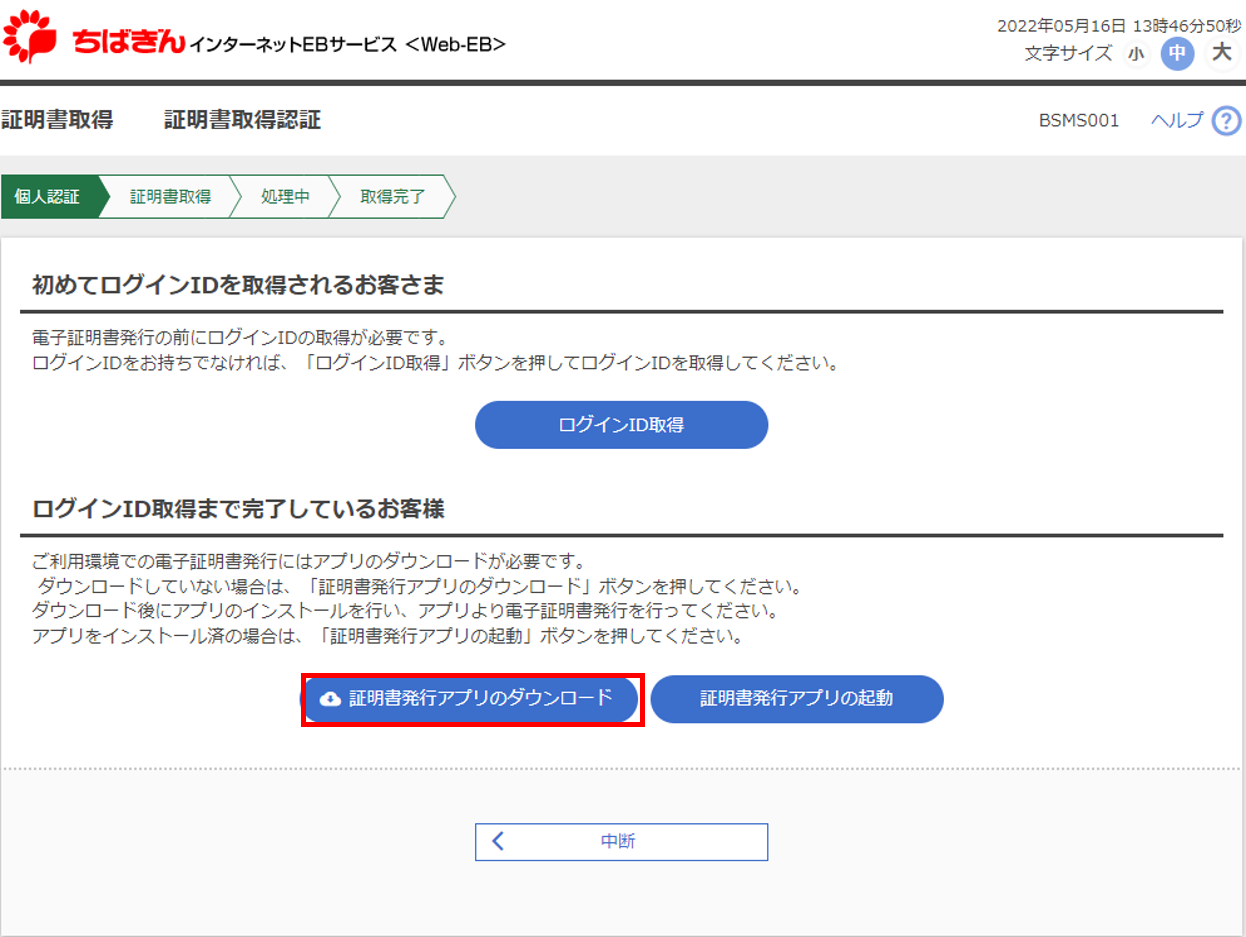Click the cloud download icon on button
This screenshot has width=1246, height=937.
[330, 699]
